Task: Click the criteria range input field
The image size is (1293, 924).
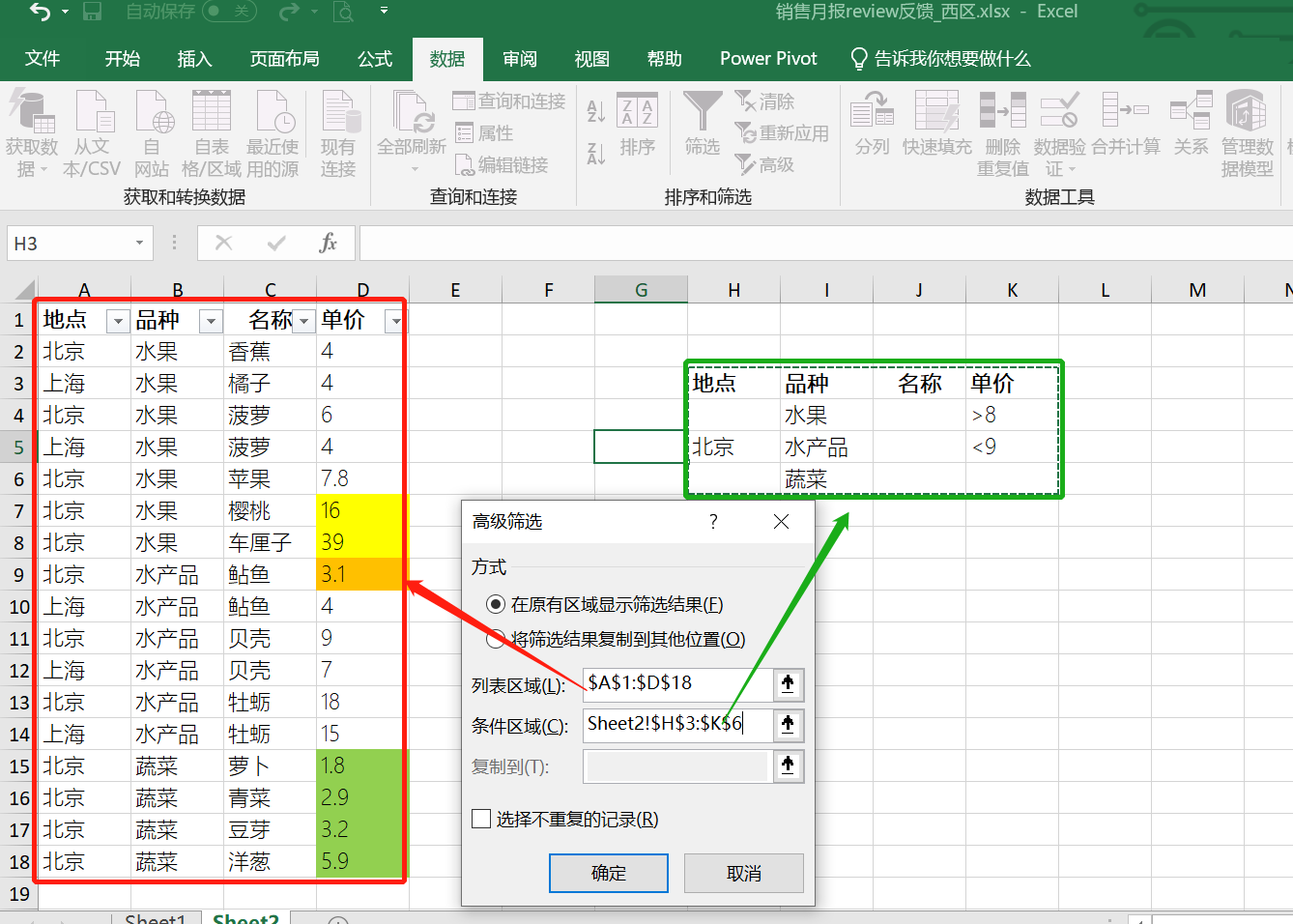Action: coord(676,724)
